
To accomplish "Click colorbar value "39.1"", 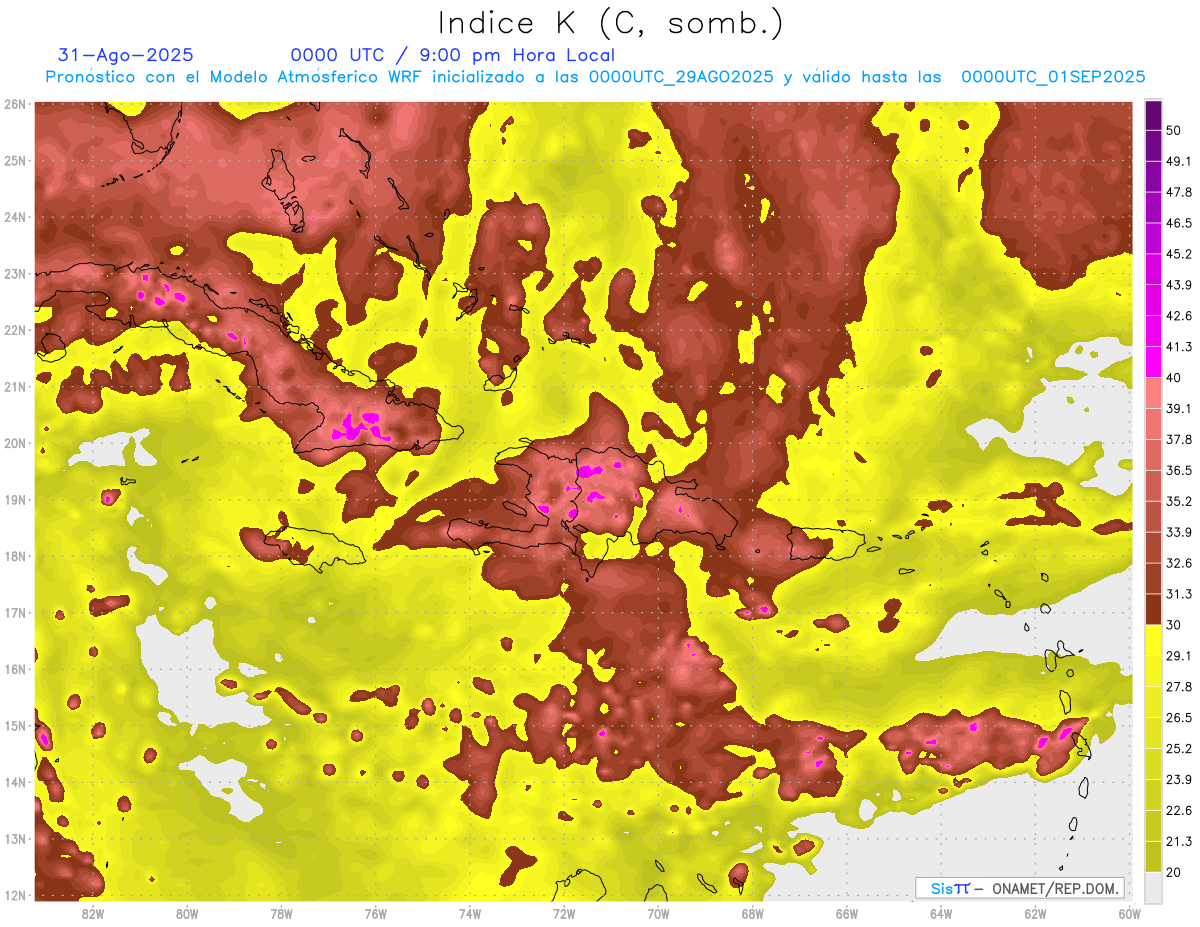I will 1179,408.
